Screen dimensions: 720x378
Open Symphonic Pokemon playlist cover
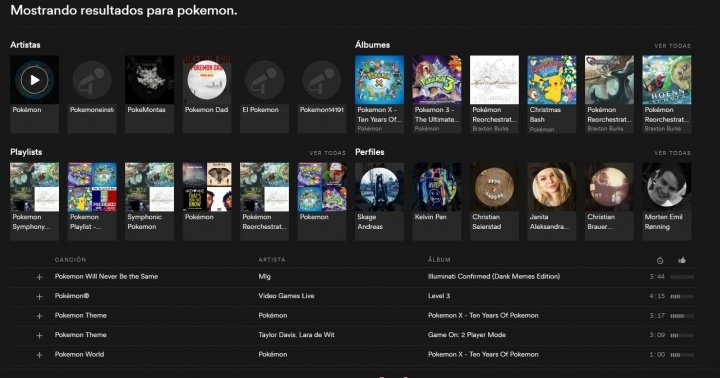[149, 187]
